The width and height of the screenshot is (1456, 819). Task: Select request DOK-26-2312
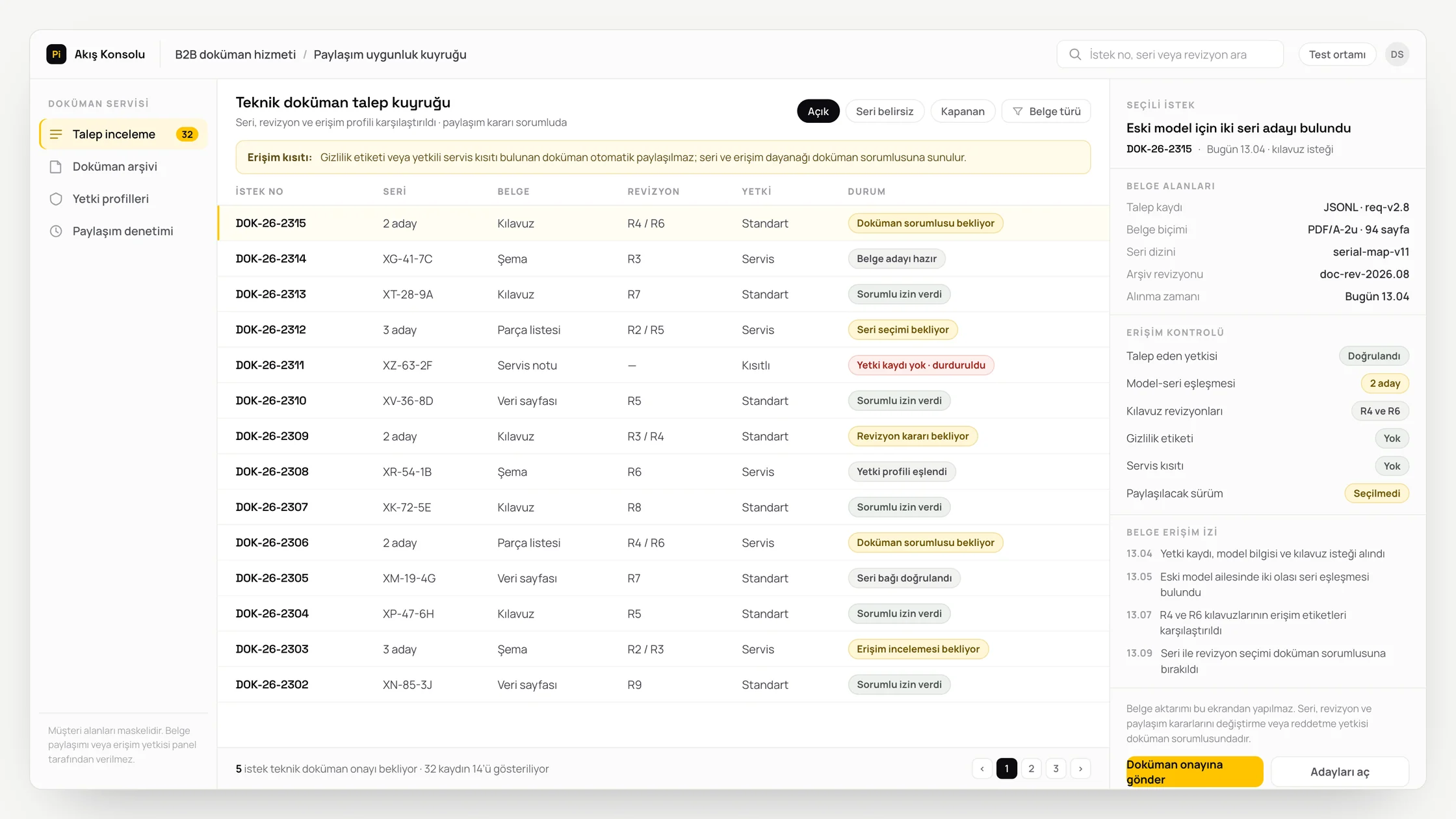663,330
